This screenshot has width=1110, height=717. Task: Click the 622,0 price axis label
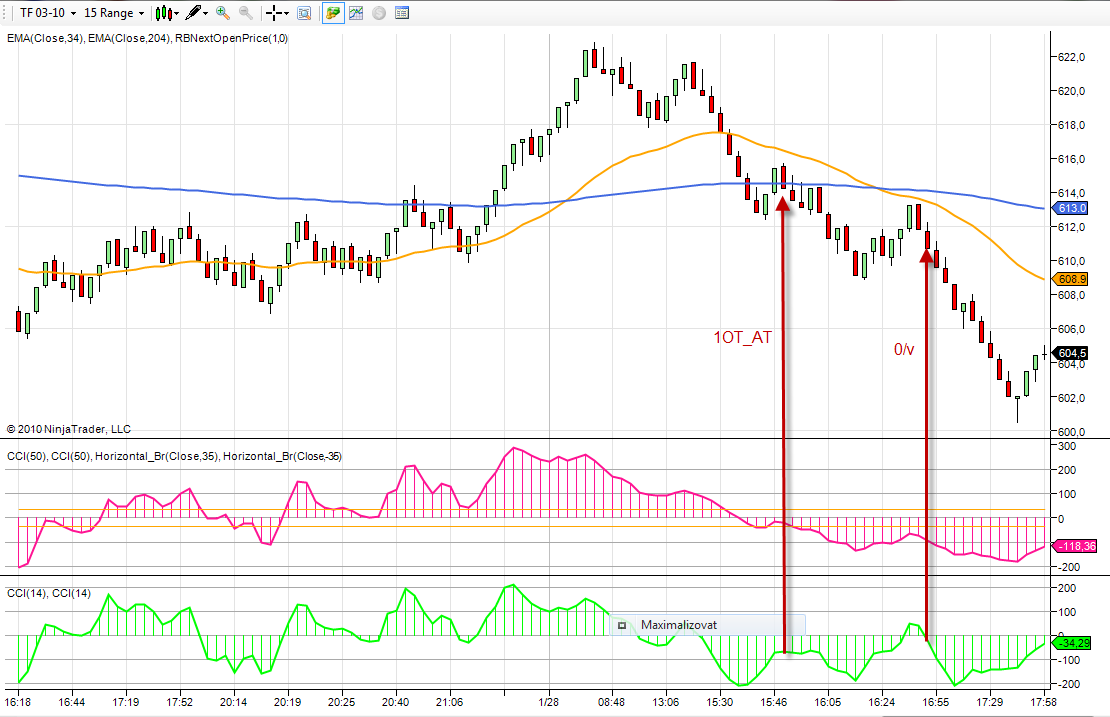click(1071, 57)
